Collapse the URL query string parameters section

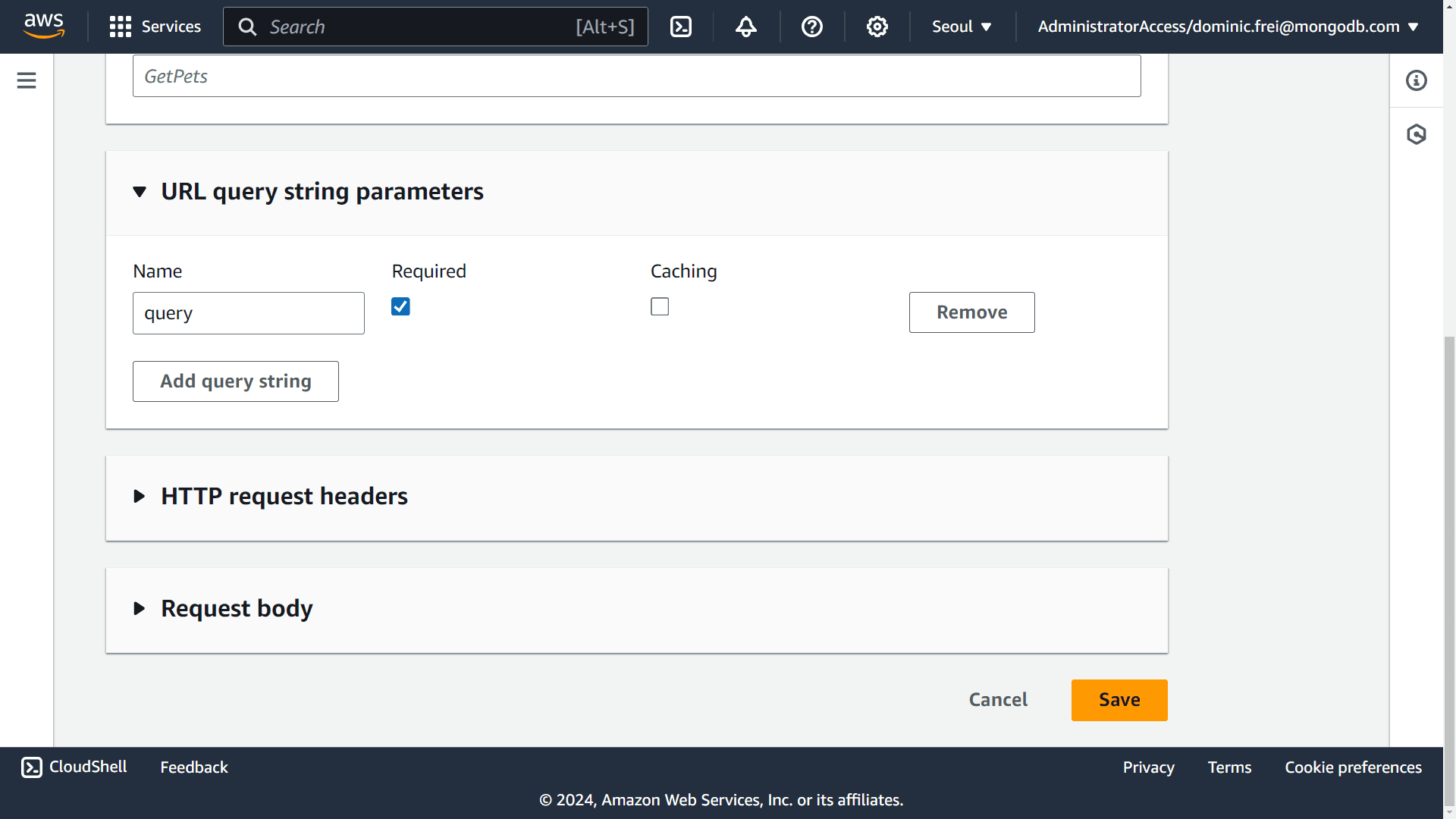click(140, 192)
